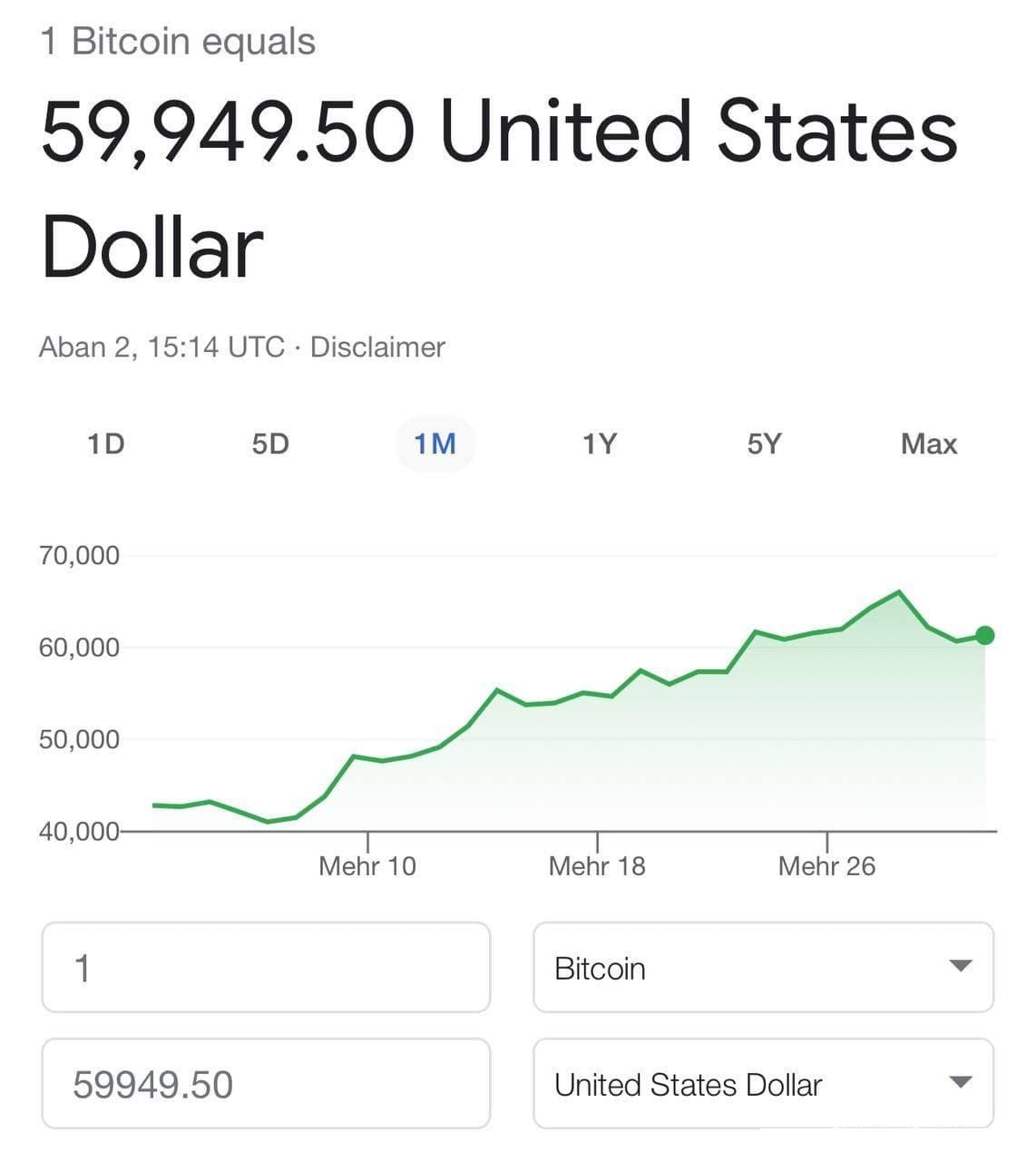Focus the 59949.50 converted value field
The width and height of the screenshot is (1036, 1161).
coord(266,1084)
